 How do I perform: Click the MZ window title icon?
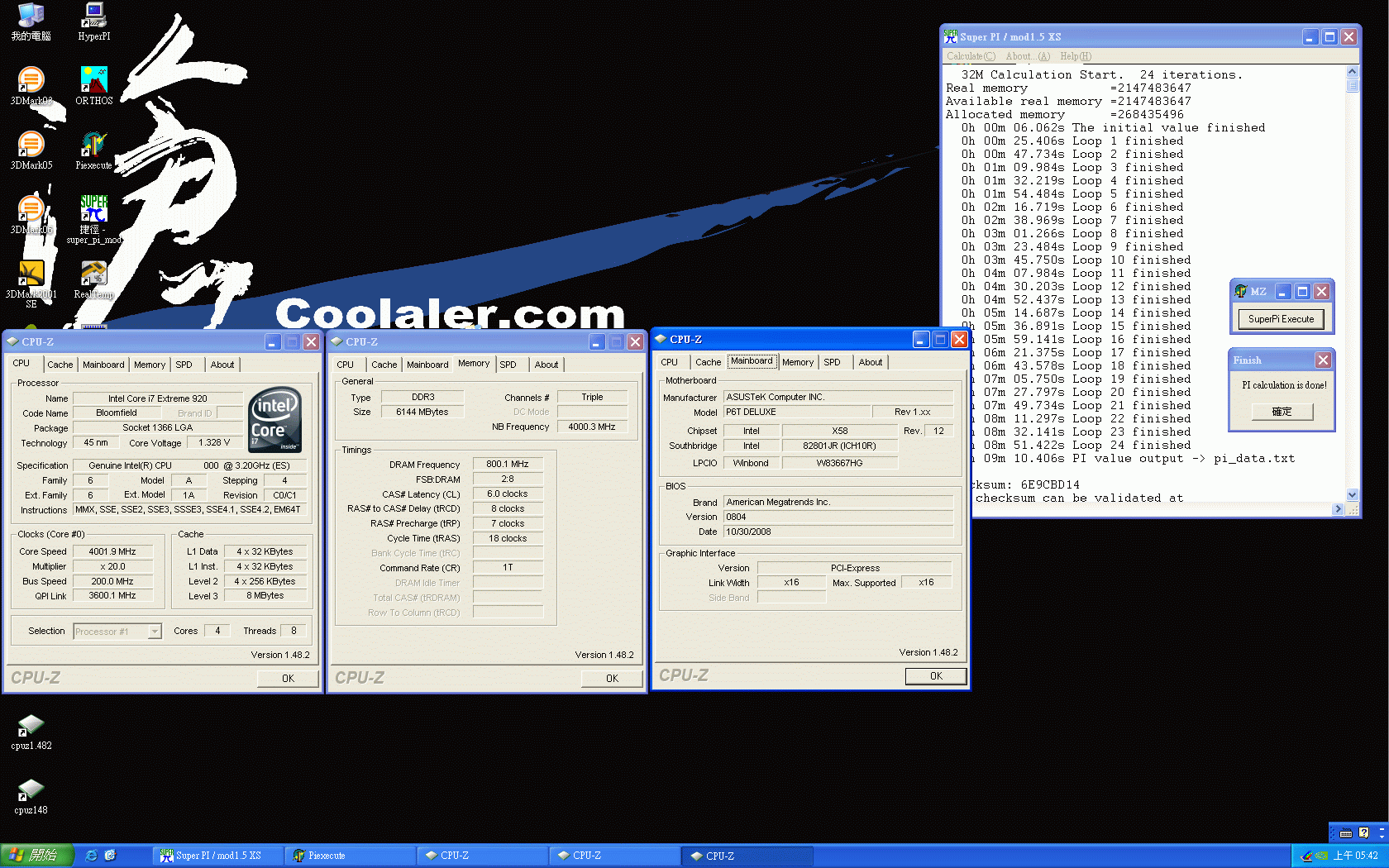pos(1240,291)
